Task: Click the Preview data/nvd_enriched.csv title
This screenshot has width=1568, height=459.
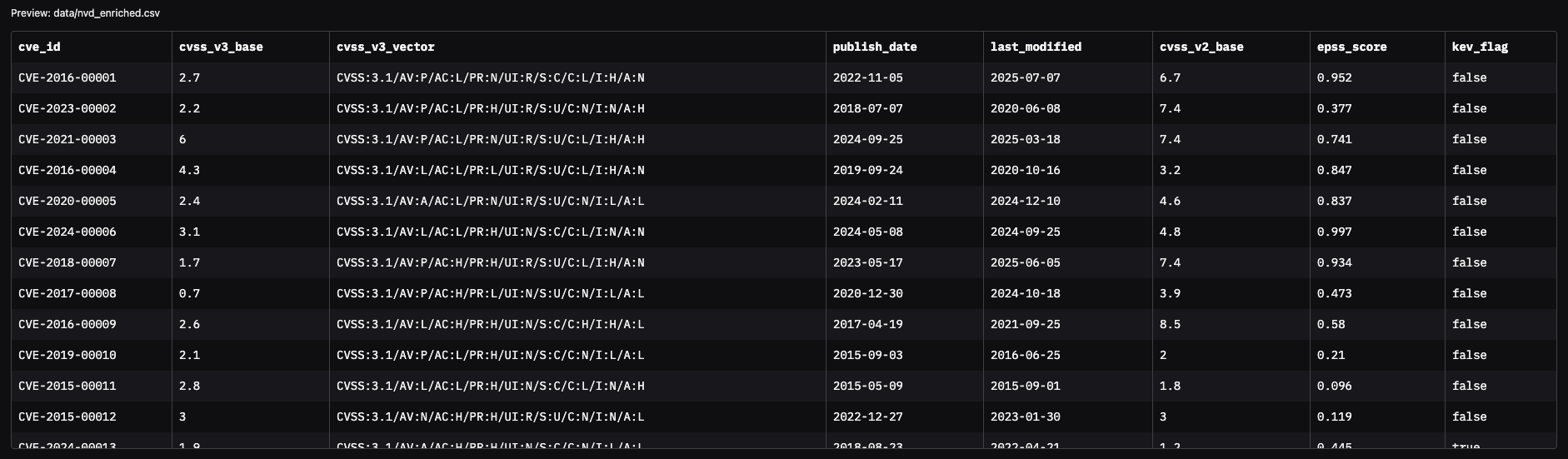Action: coord(85,14)
